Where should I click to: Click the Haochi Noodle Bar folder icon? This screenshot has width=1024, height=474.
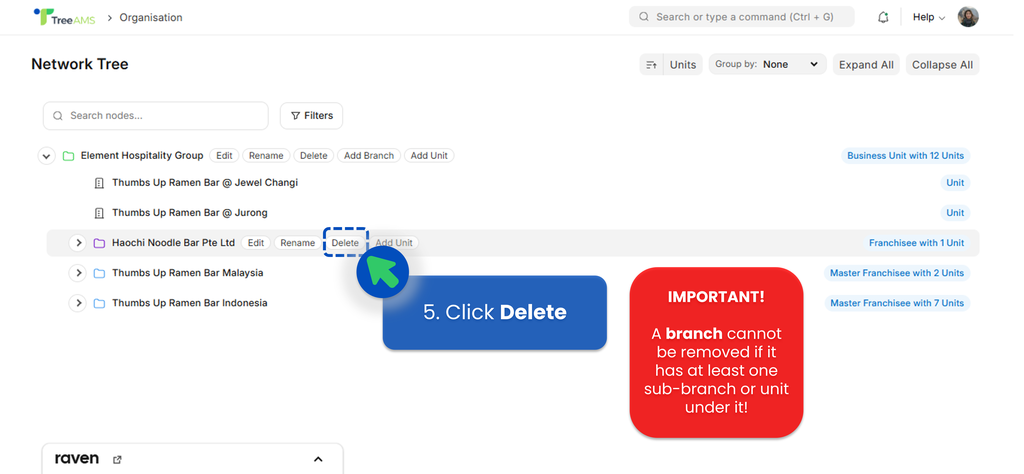point(99,243)
